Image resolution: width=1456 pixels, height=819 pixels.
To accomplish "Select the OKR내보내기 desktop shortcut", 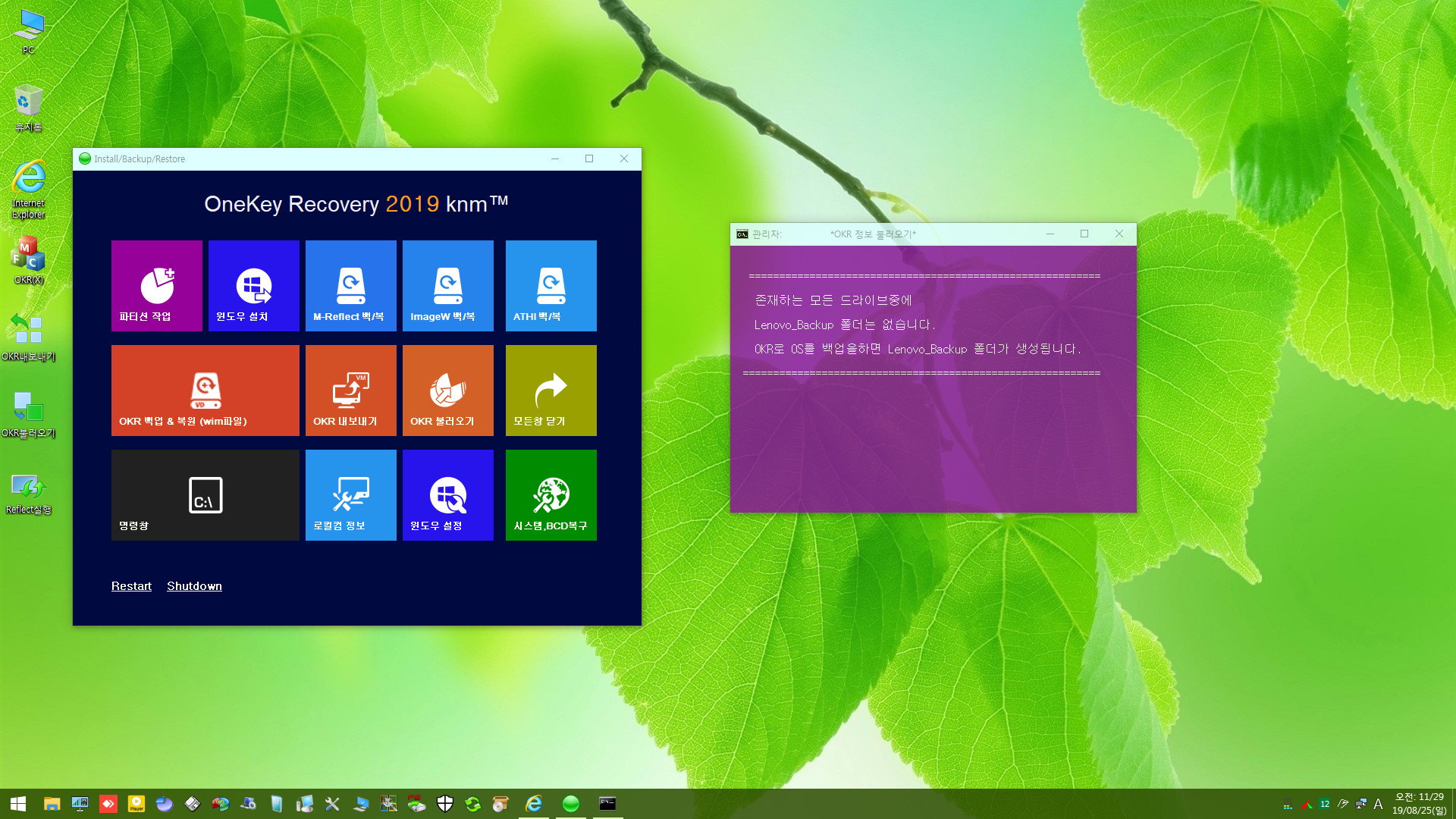I will pos(29,337).
